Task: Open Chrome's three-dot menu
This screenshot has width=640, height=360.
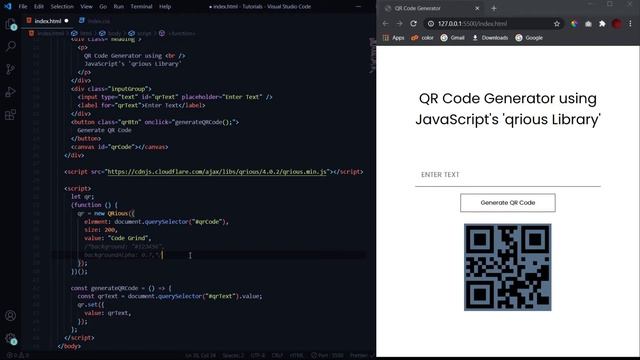Action: point(630,24)
